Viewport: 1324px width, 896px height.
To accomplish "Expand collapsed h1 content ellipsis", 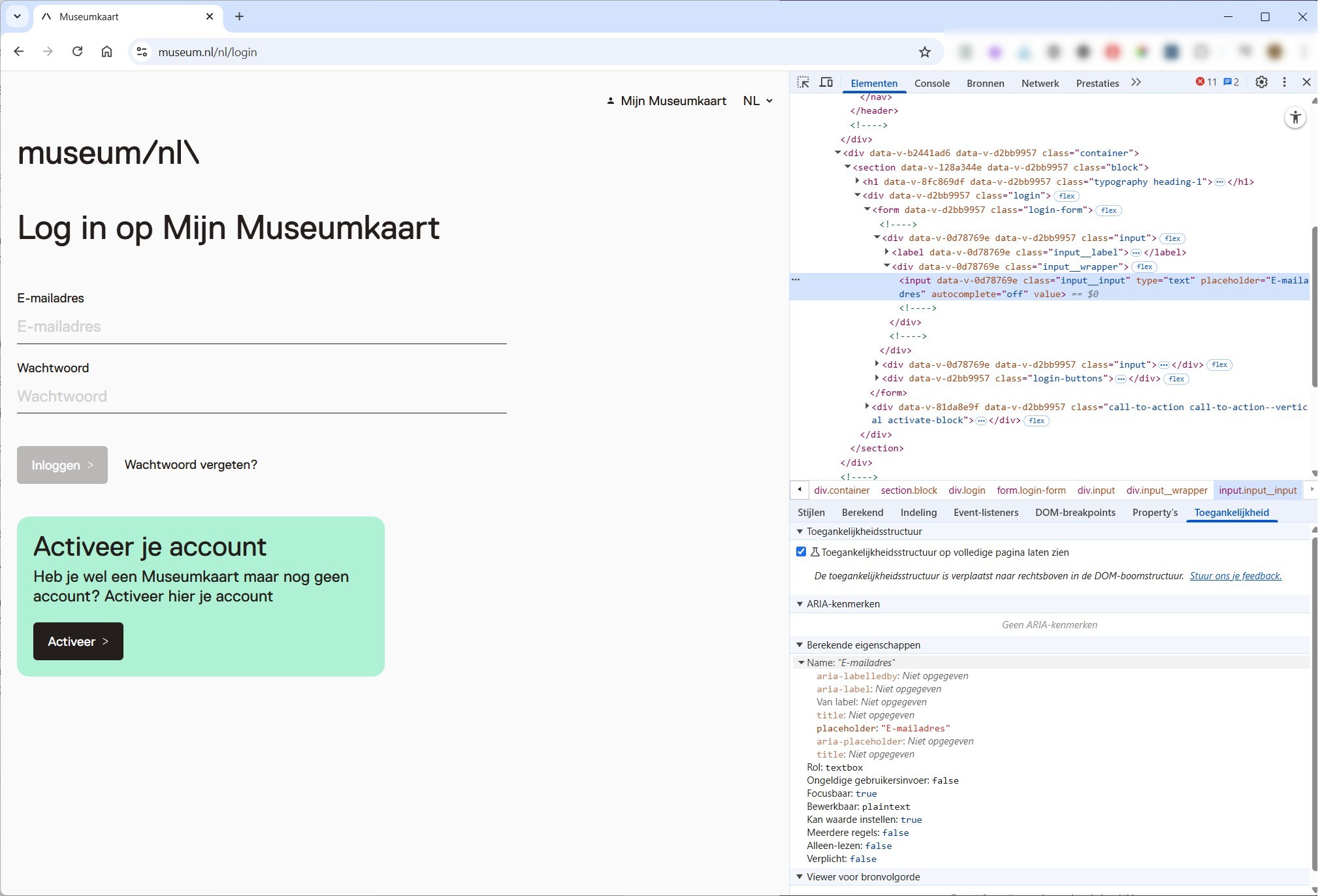I will [x=1219, y=182].
